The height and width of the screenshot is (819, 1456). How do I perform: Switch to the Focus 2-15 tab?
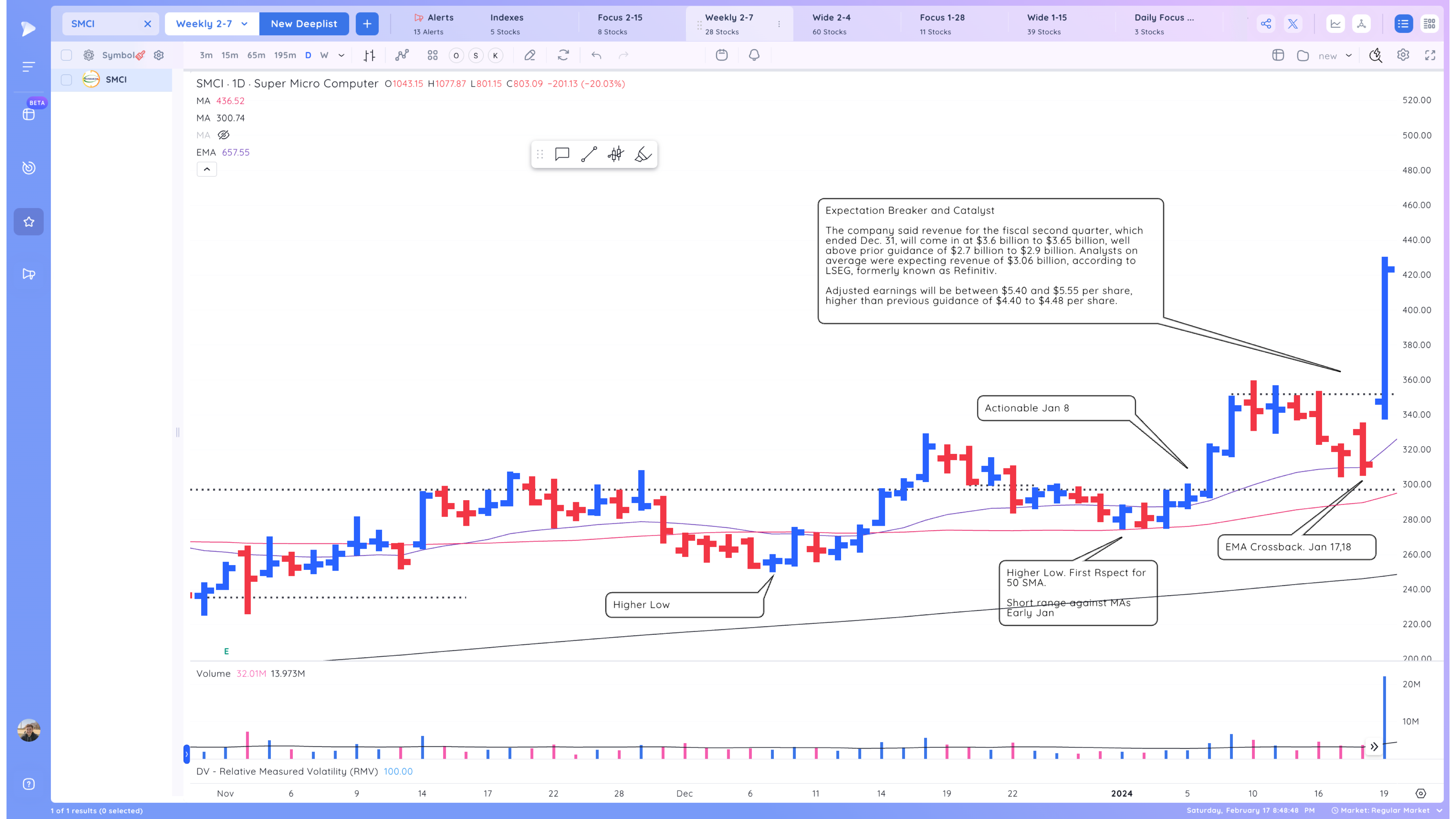click(620, 24)
